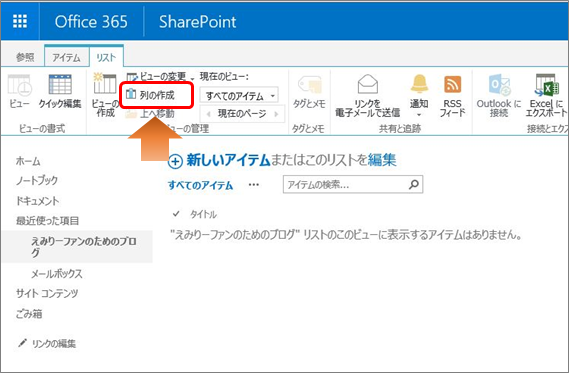
Task: Click the magnifier search icon
Action: point(414,185)
